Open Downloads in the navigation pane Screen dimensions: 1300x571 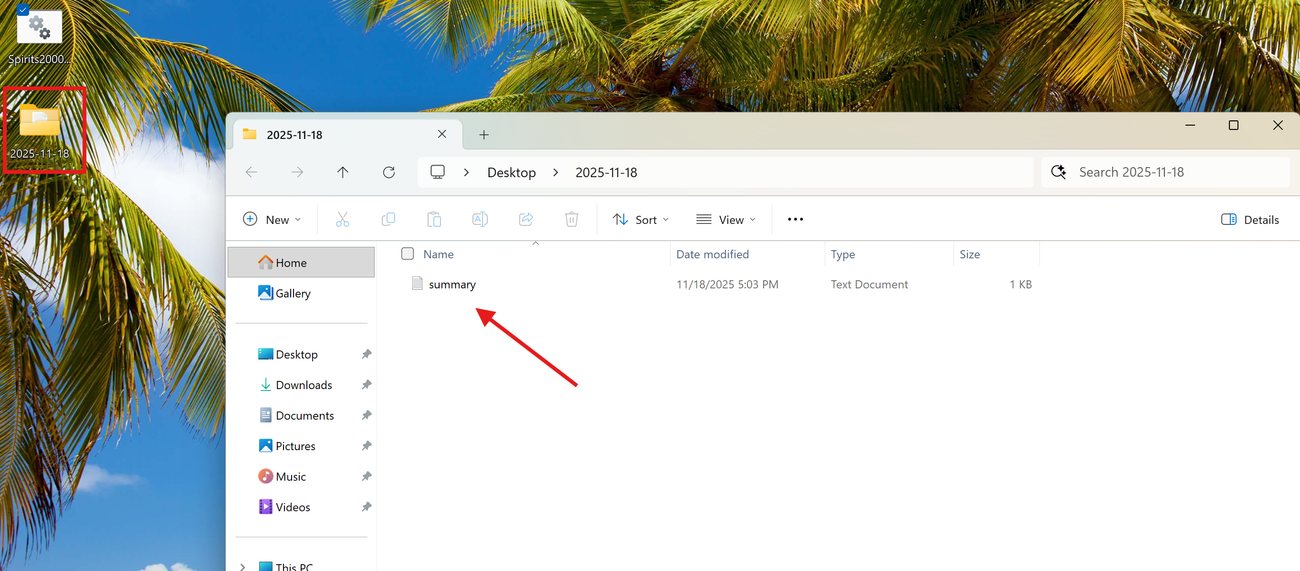pos(303,385)
